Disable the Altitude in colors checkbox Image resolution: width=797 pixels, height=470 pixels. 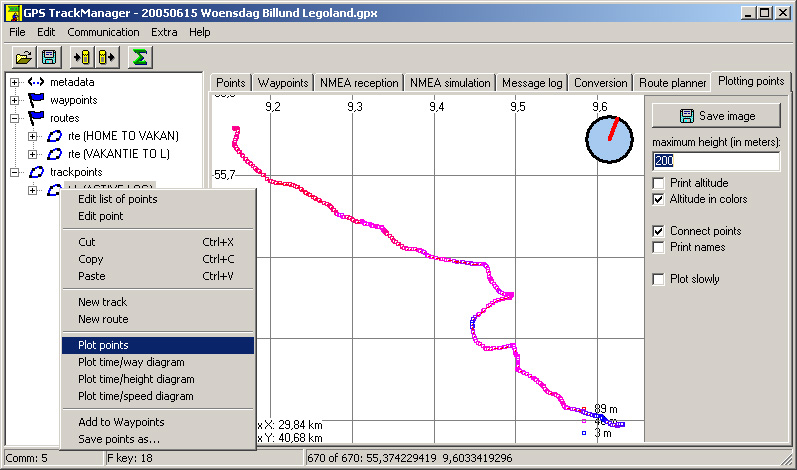pyautogui.click(x=658, y=199)
